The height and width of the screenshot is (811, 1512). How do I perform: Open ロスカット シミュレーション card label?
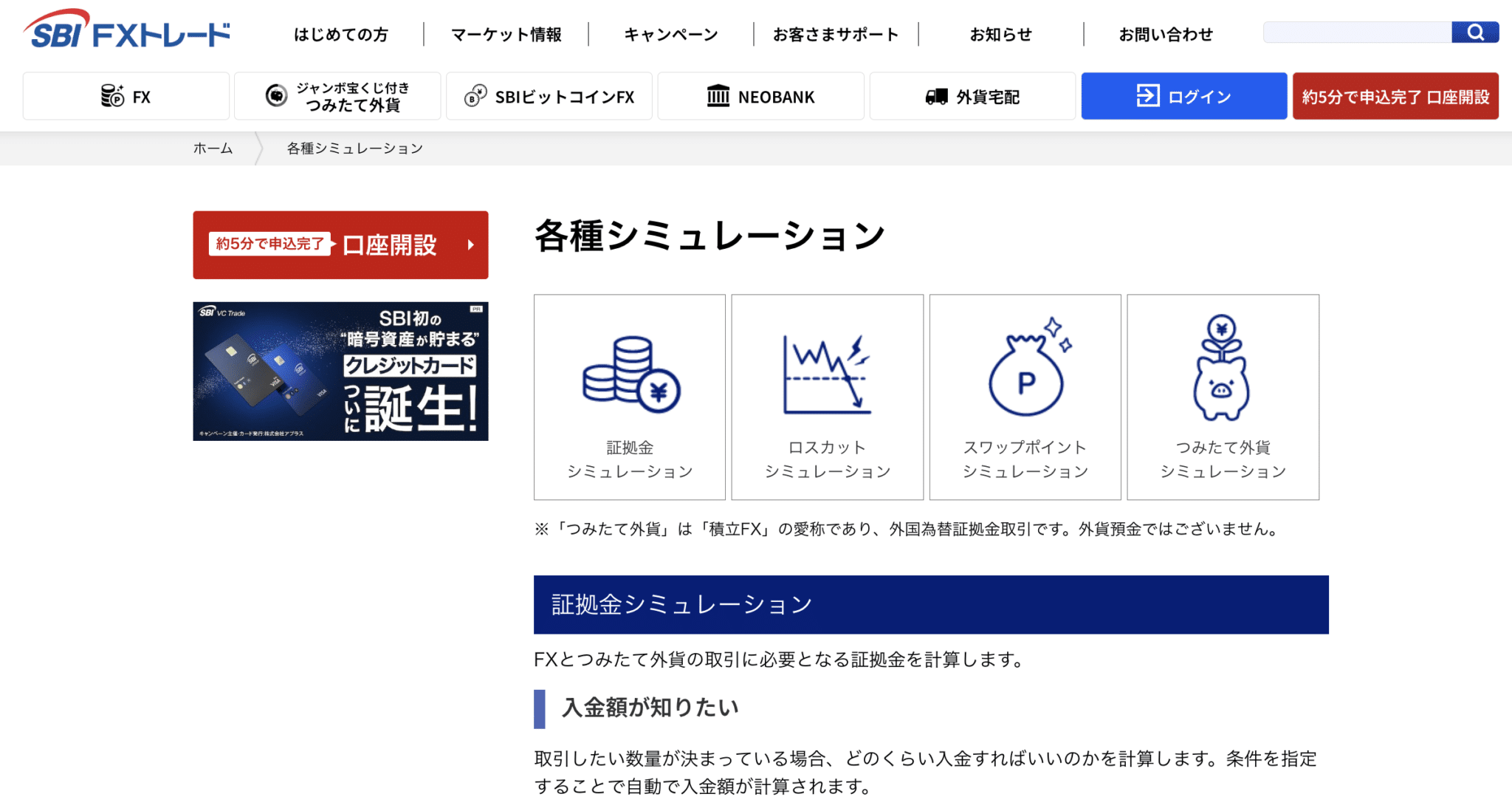tap(828, 459)
